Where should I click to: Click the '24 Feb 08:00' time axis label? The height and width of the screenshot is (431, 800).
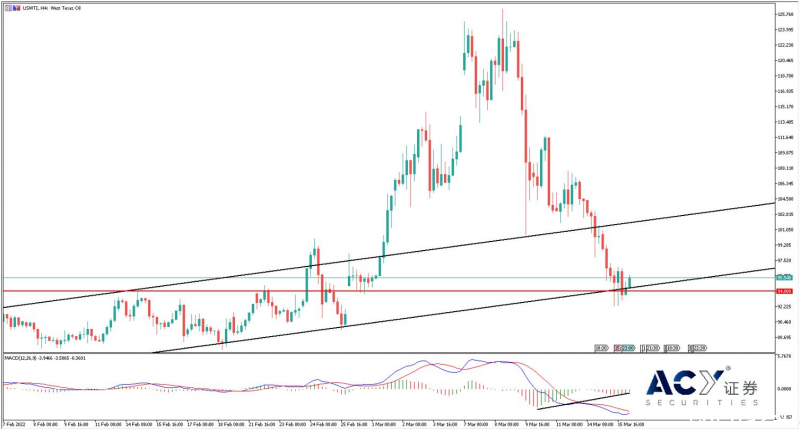tap(322, 424)
